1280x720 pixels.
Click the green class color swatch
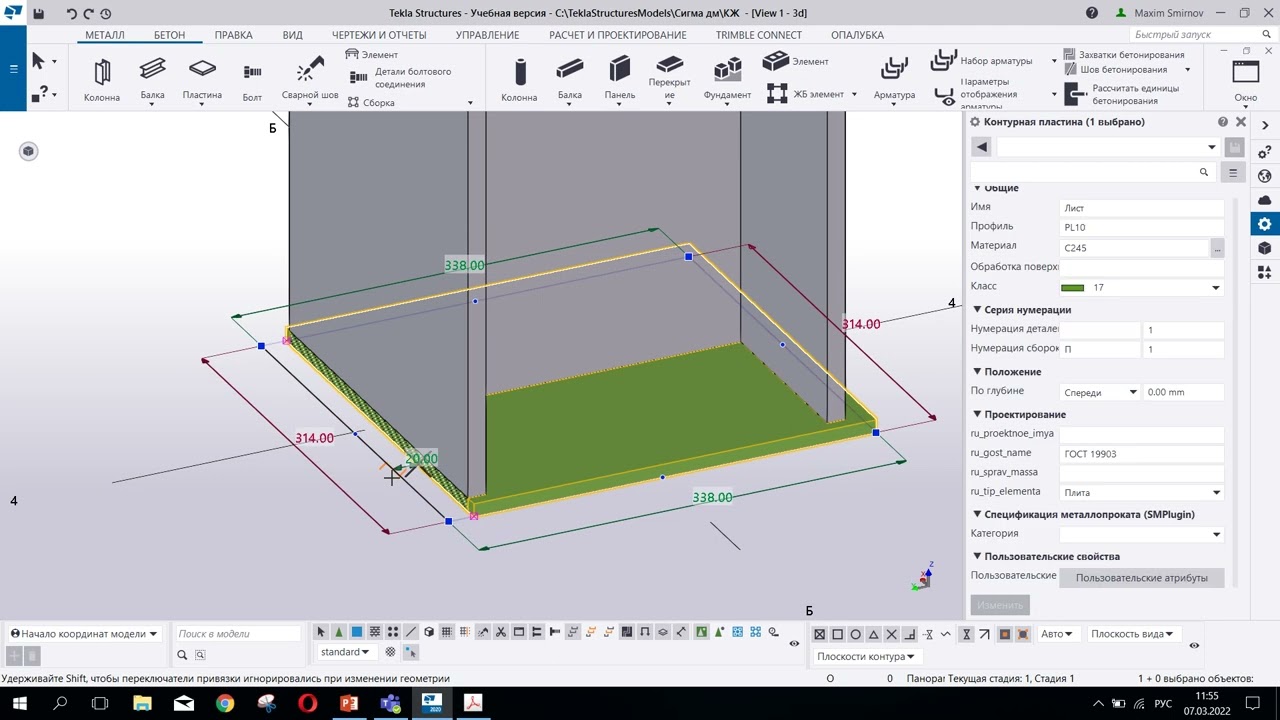(x=1072, y=288)
